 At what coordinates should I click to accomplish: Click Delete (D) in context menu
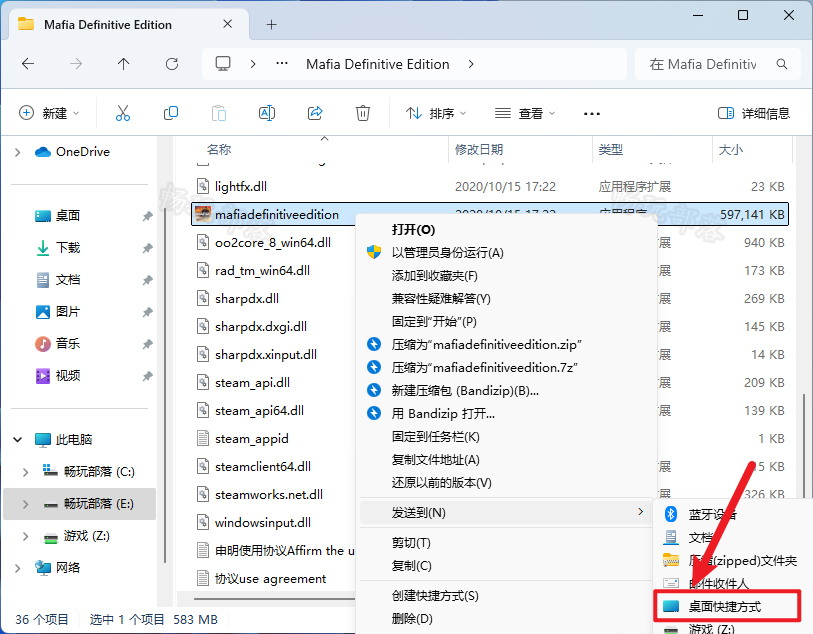tap(412, 618)
